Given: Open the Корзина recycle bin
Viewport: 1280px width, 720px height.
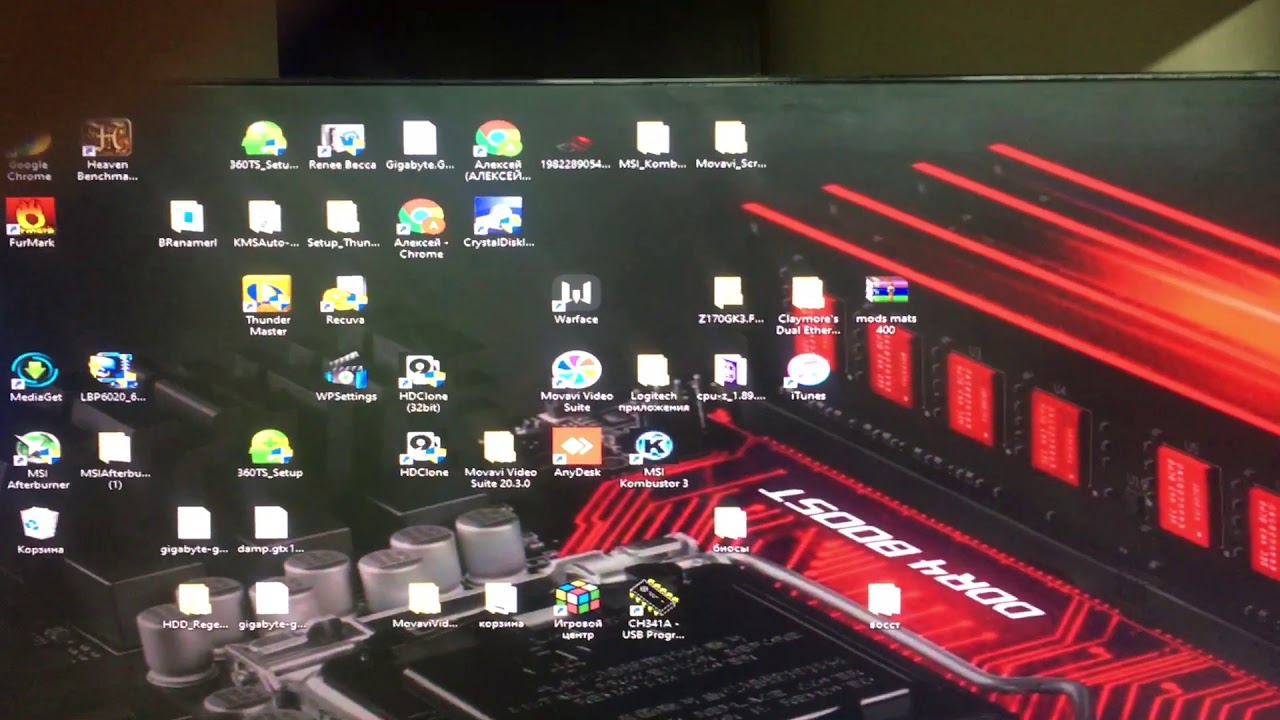Looking at the screenshot, I should [x=40, y=530].
